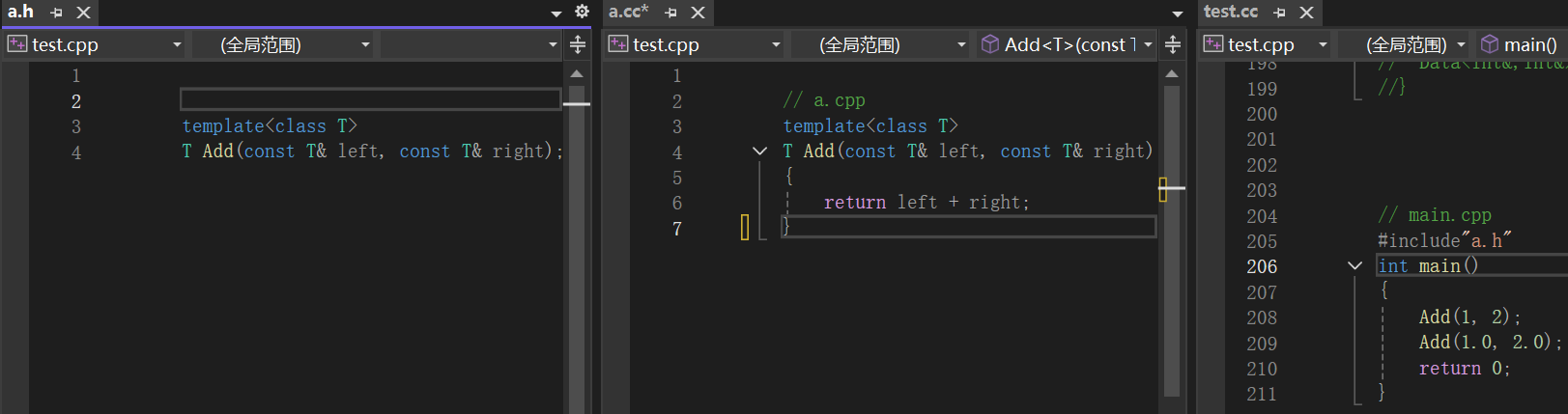Switch to the a.cc* tab

click(629, 12)
